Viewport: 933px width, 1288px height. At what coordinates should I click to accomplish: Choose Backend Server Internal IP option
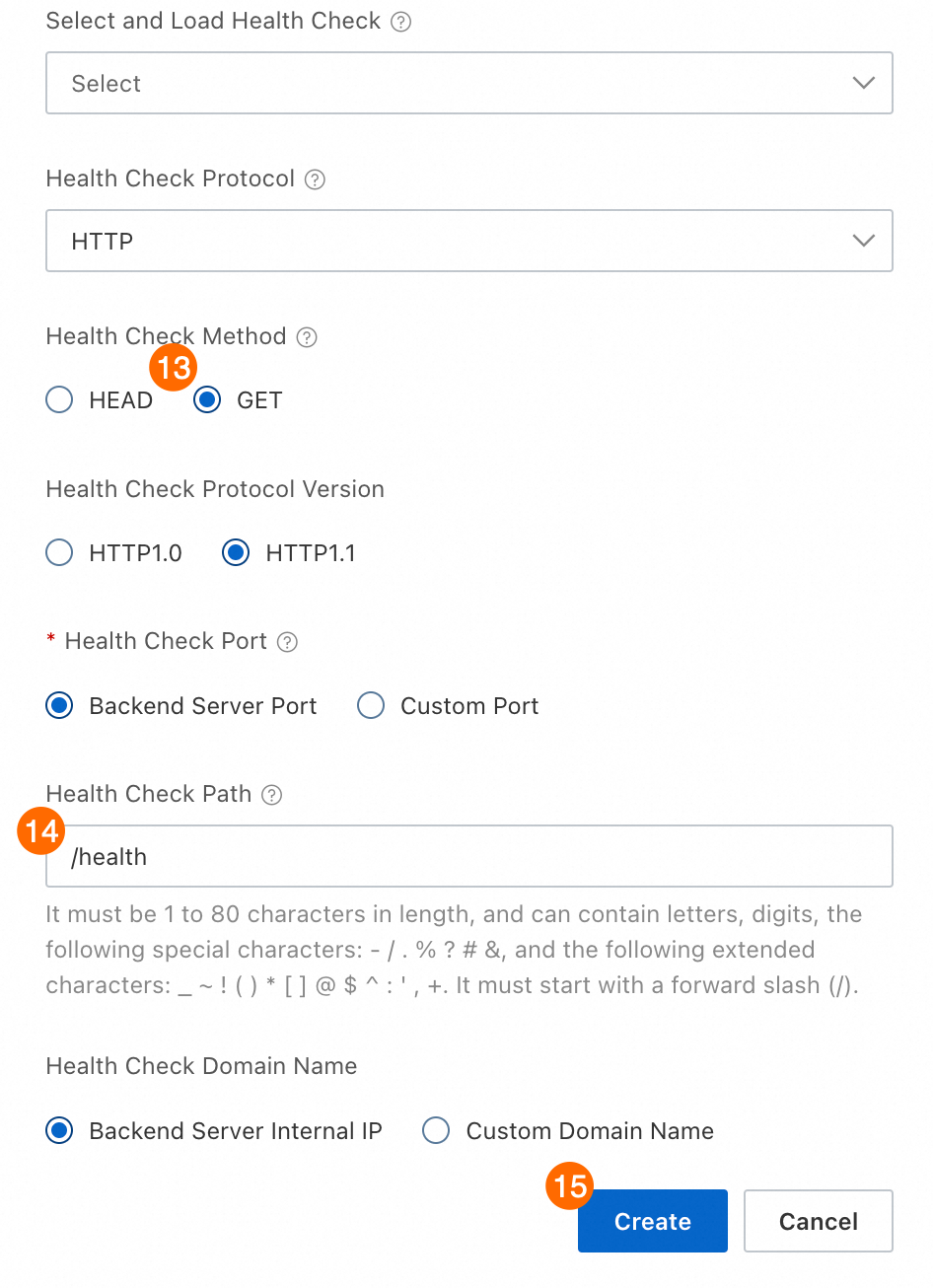(60, 1130)
